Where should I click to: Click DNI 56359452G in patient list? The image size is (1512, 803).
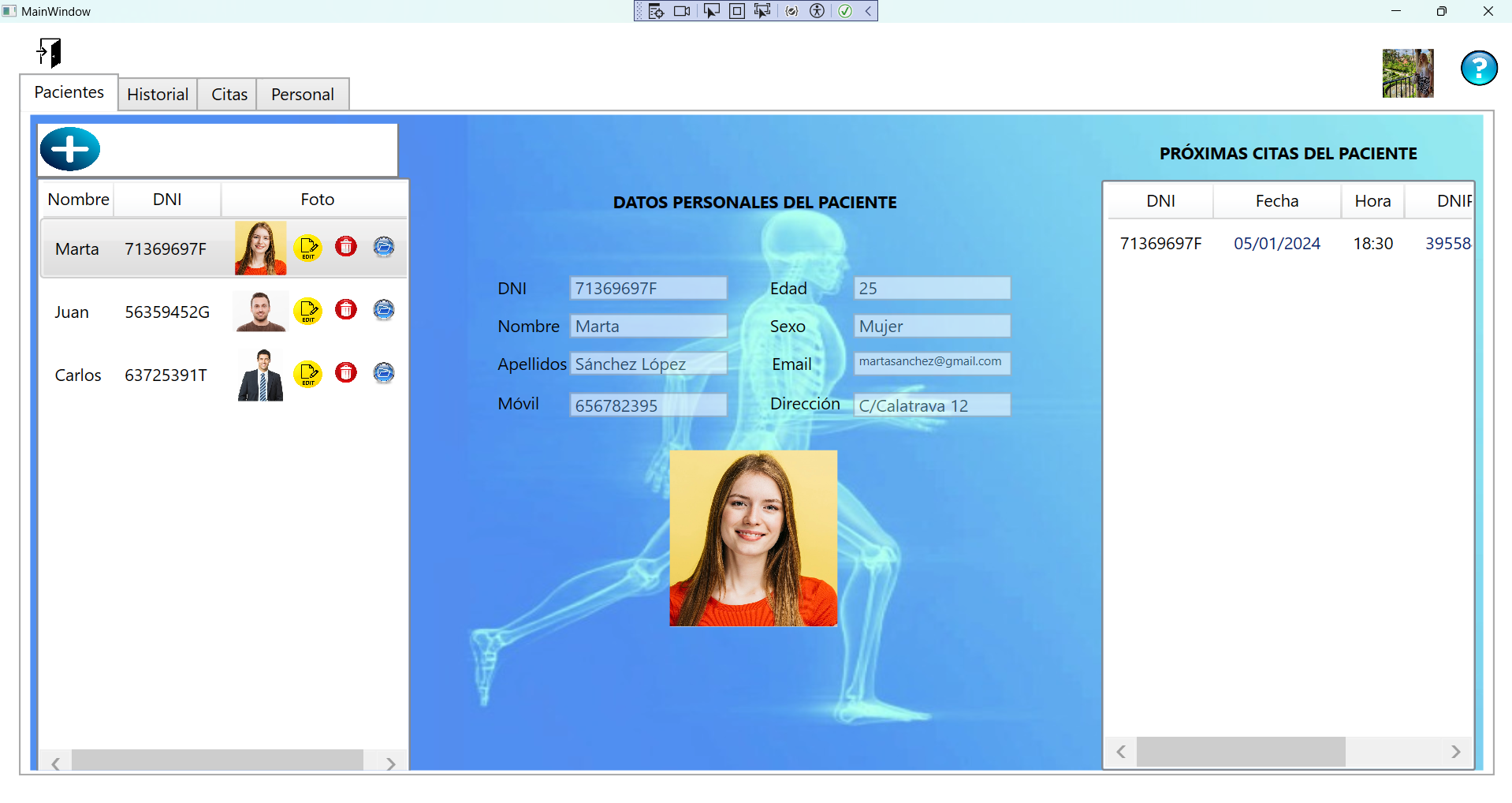[167, 312]
